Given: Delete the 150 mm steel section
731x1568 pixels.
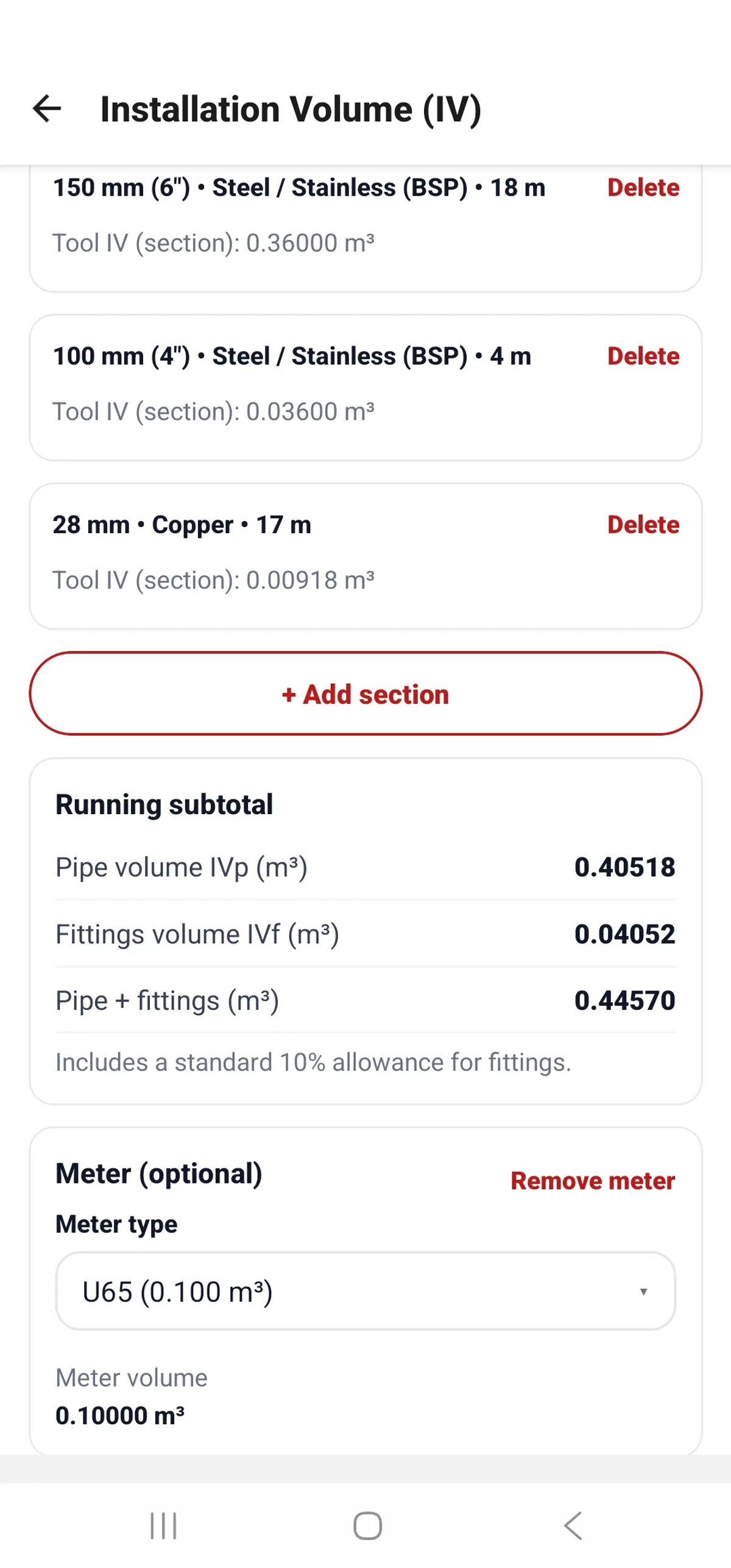Looking at the screenshot, I should tap(643, 188).
